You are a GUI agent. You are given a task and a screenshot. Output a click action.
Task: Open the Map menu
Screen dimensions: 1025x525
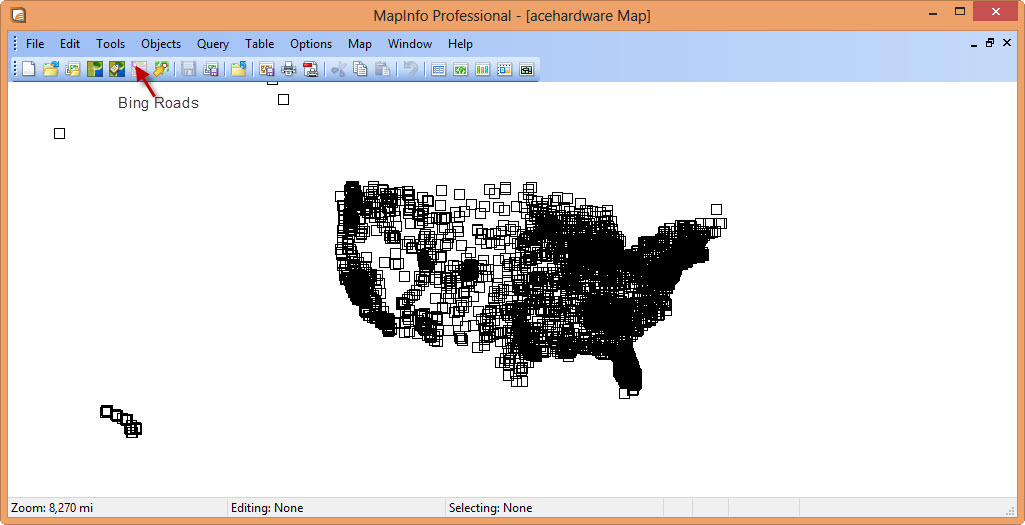[x=360, y=44]
